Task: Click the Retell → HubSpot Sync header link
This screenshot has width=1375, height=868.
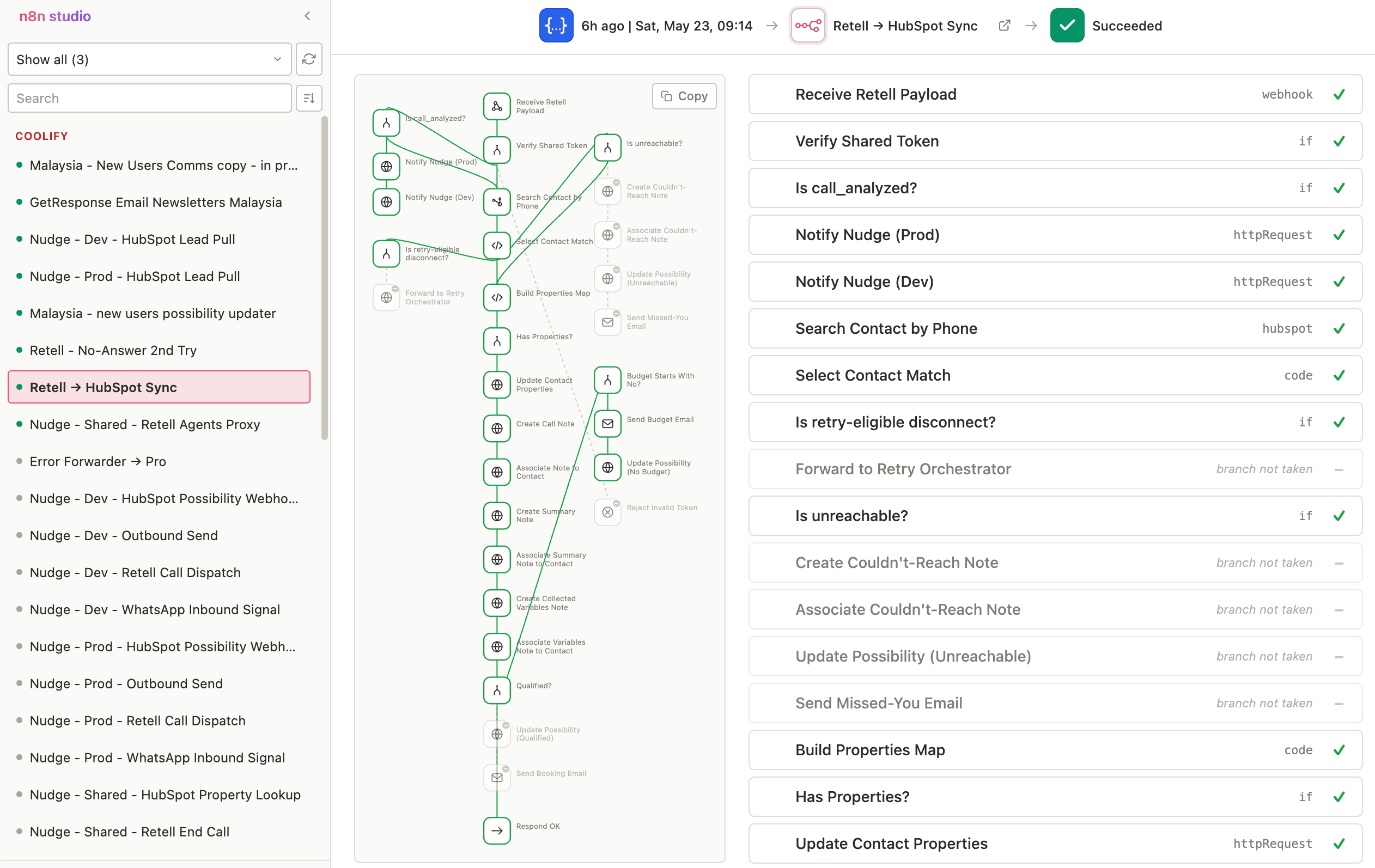Action: pyautogui.click(x=905, y=26)
